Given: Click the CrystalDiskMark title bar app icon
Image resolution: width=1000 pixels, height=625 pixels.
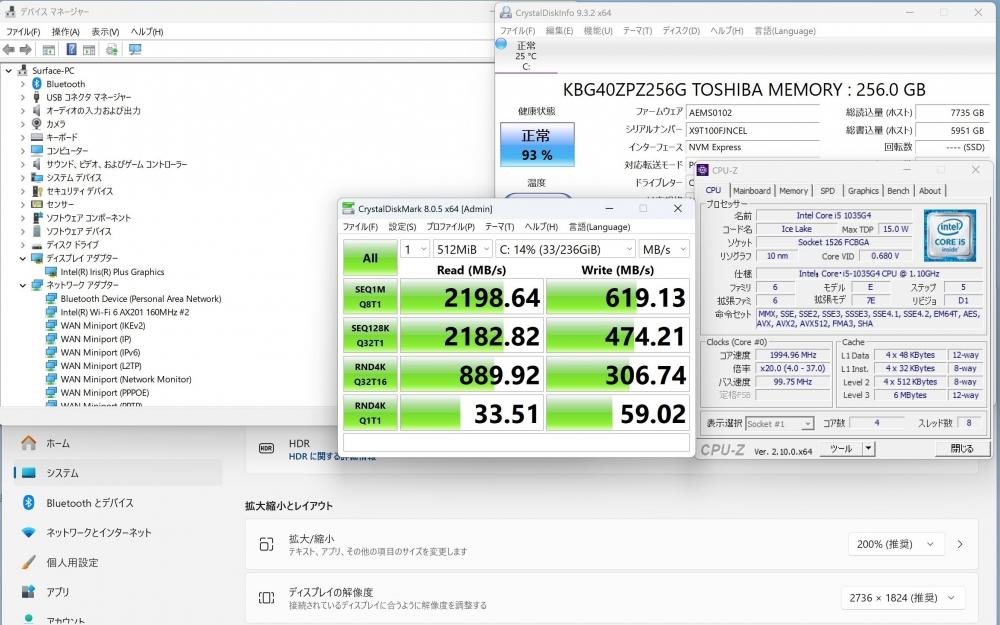Looking at the screenshot, I should click(x=348, y=209).
